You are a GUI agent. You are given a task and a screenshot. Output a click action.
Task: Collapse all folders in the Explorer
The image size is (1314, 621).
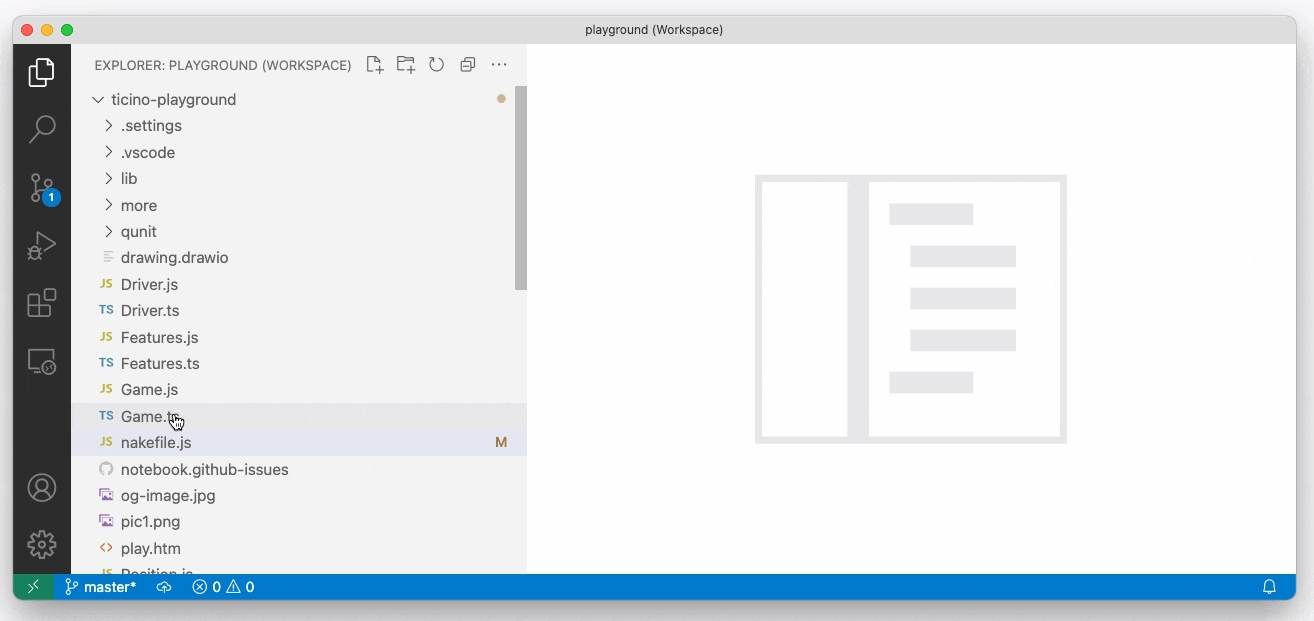click(468, 64)
